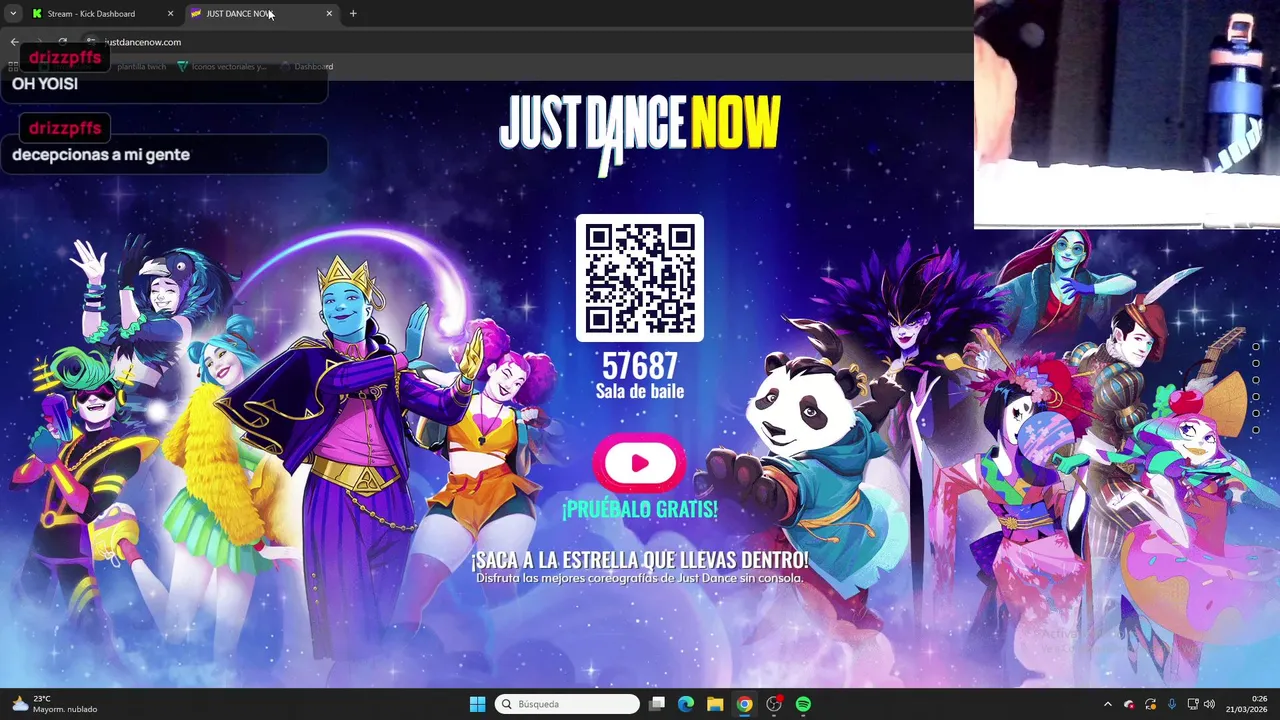Close the Stream - Kick Dashboard tab
The width and height of the screenshot is (1280, 720).
tap(170, 14)
